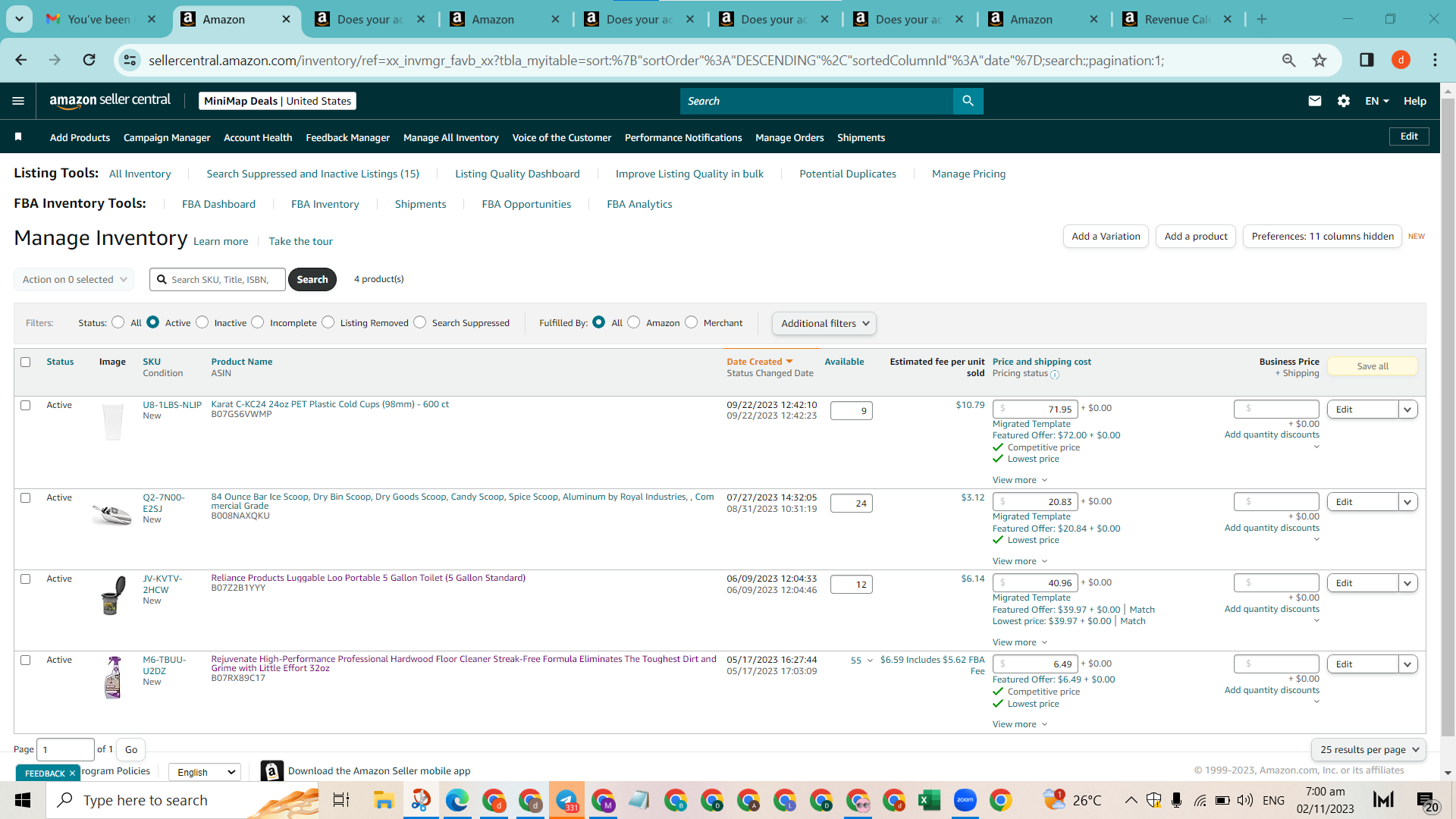Click the Add a product button
1456x819 pixels.
click(x=1196, y=237)
